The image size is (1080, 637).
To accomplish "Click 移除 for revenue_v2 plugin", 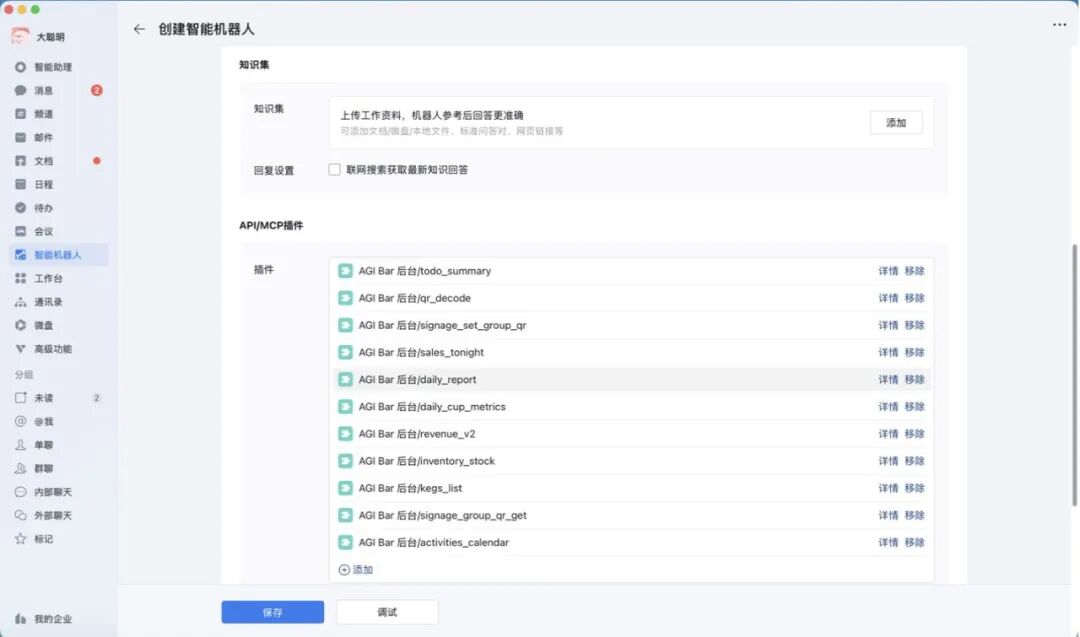I will point(914,434).
